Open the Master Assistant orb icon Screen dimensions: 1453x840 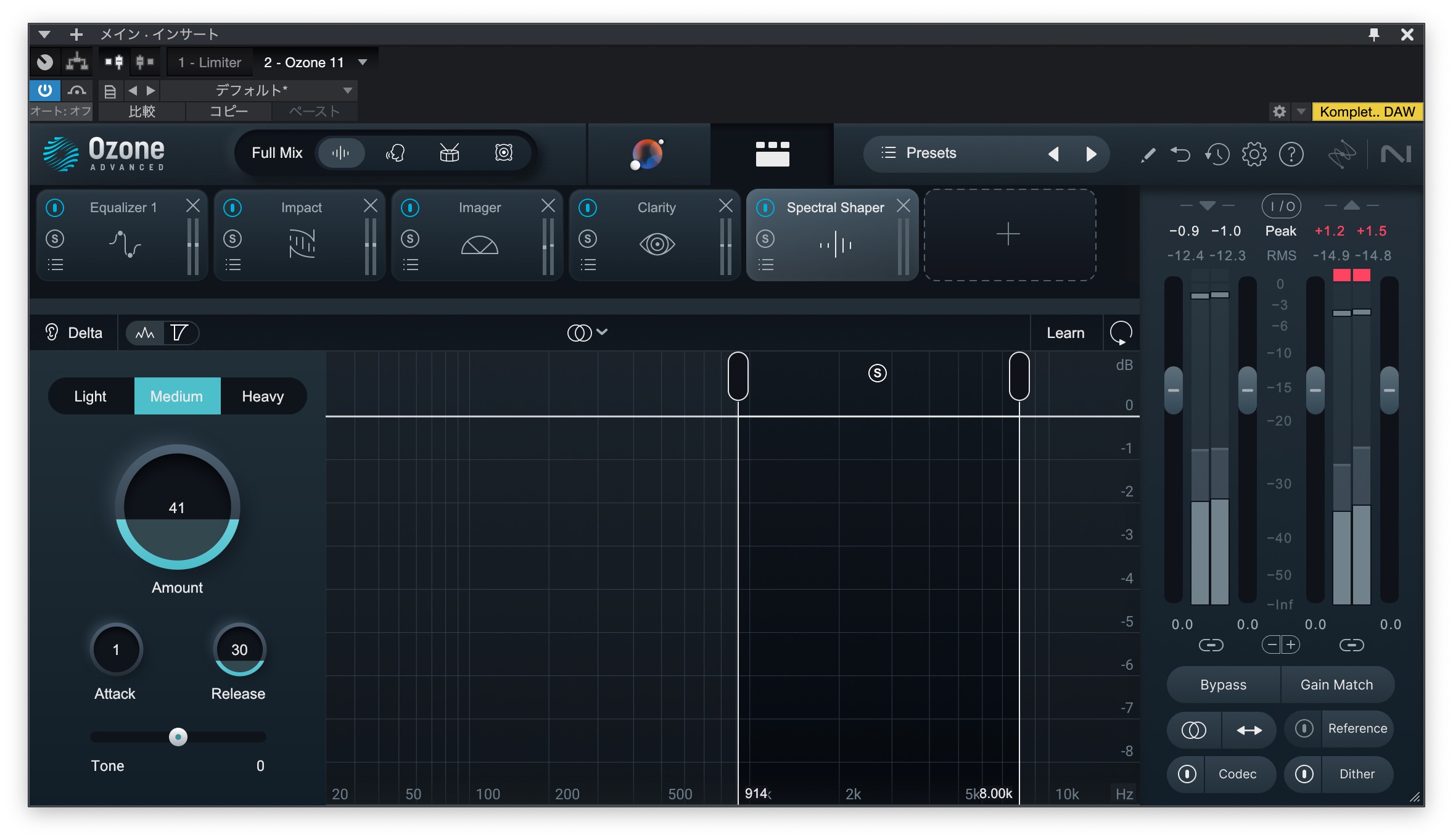click(x=647, y=154)
